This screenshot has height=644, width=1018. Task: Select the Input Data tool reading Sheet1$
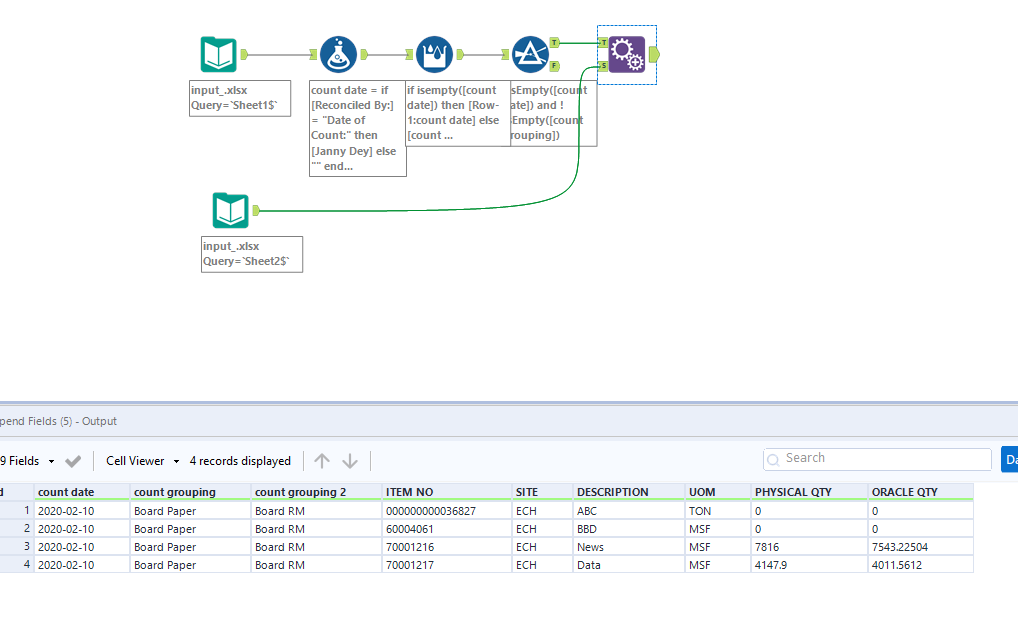[x=219, y=54]
